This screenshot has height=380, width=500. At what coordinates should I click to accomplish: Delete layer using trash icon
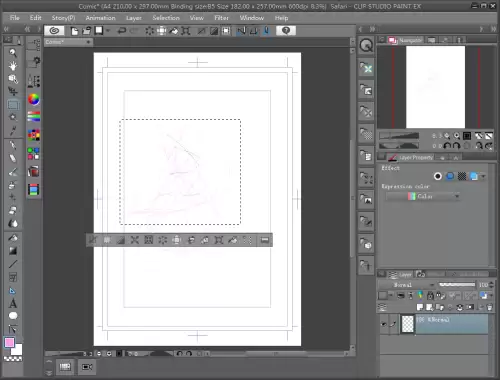tap(489, 307)
